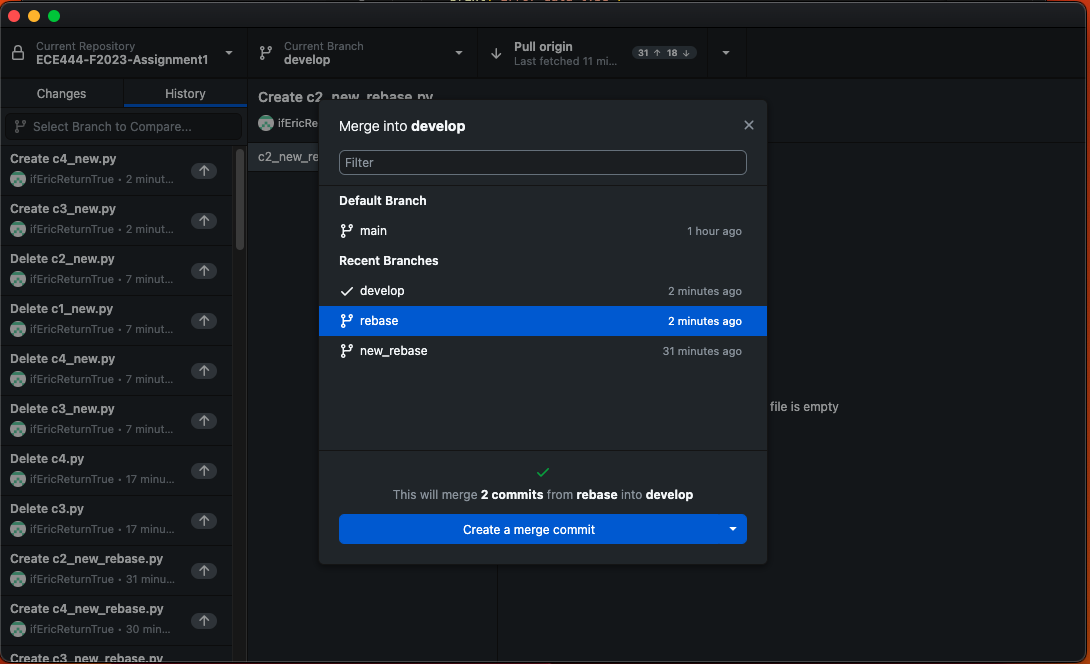
Task: Click the lock icon beside Current Repository
Action: click(18, 53)
